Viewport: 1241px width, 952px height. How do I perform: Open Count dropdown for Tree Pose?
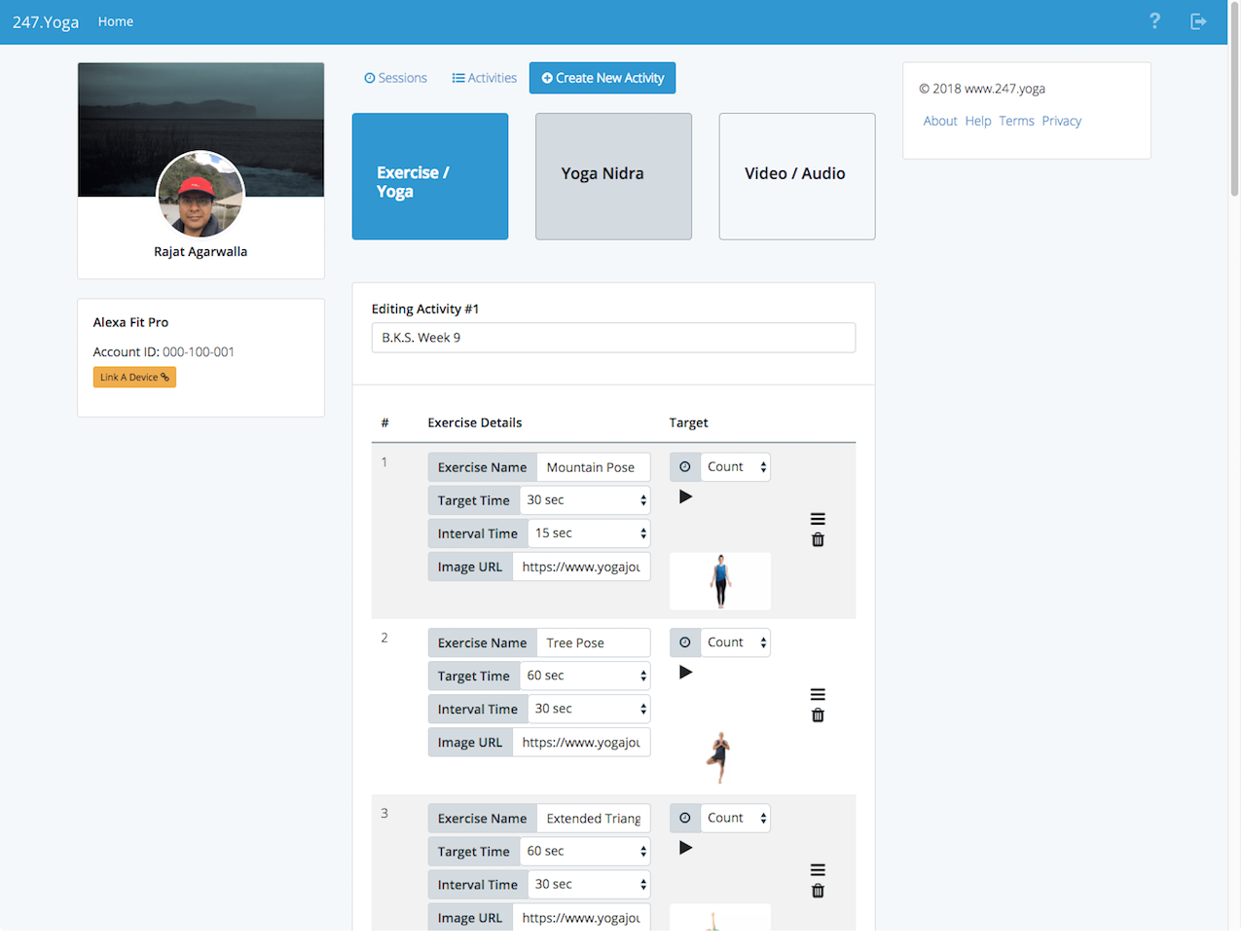click(736, 642)
